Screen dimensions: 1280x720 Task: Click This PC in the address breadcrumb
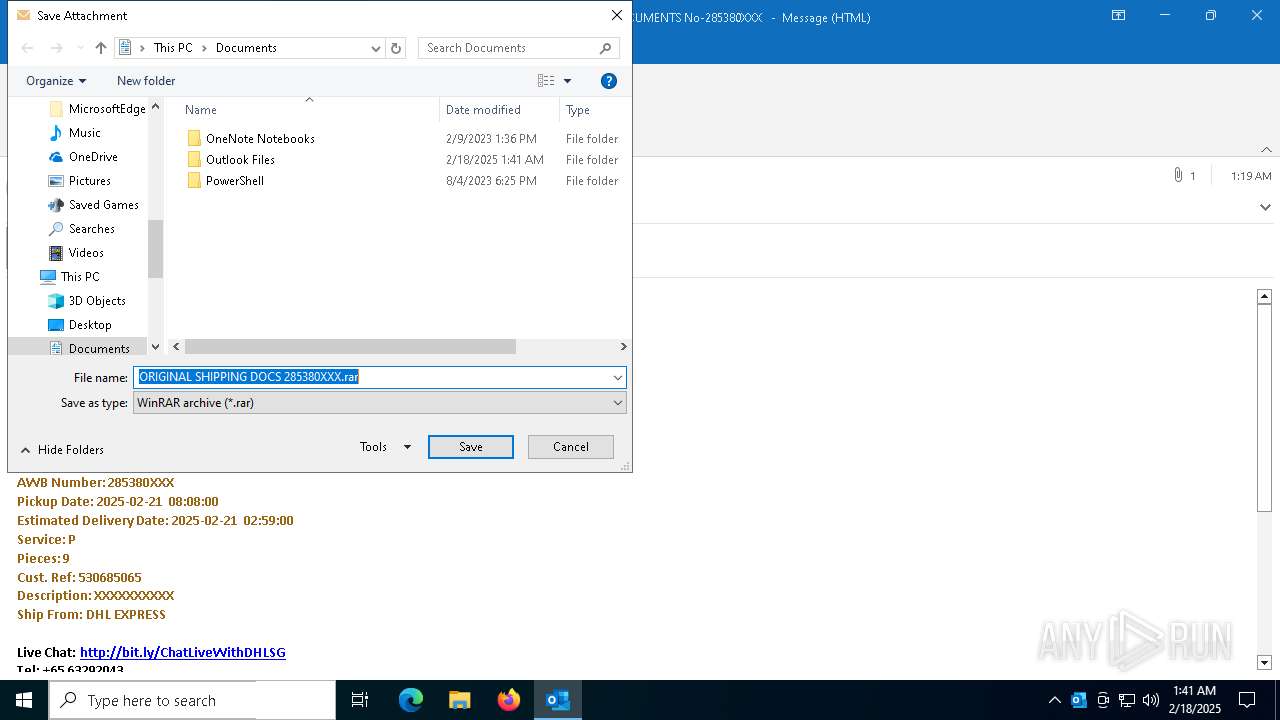[173, 48]
